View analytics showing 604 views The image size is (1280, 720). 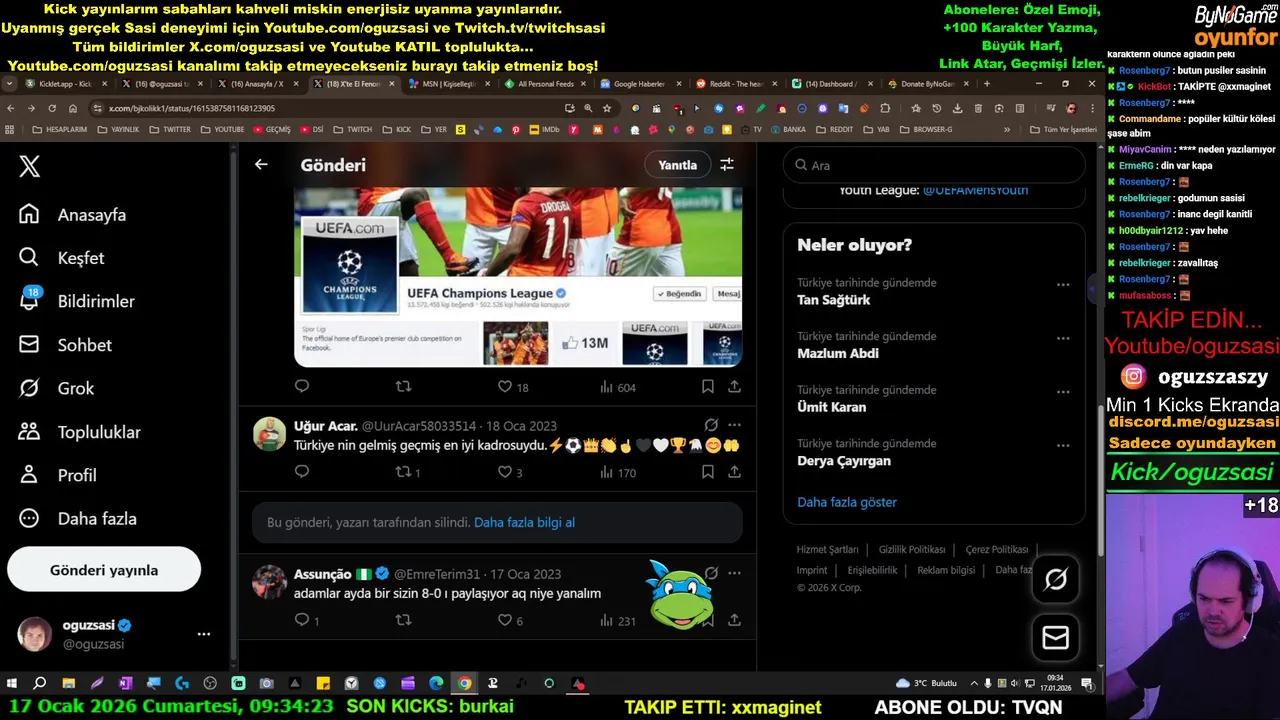pyautogui.click(x=618, y=387)
